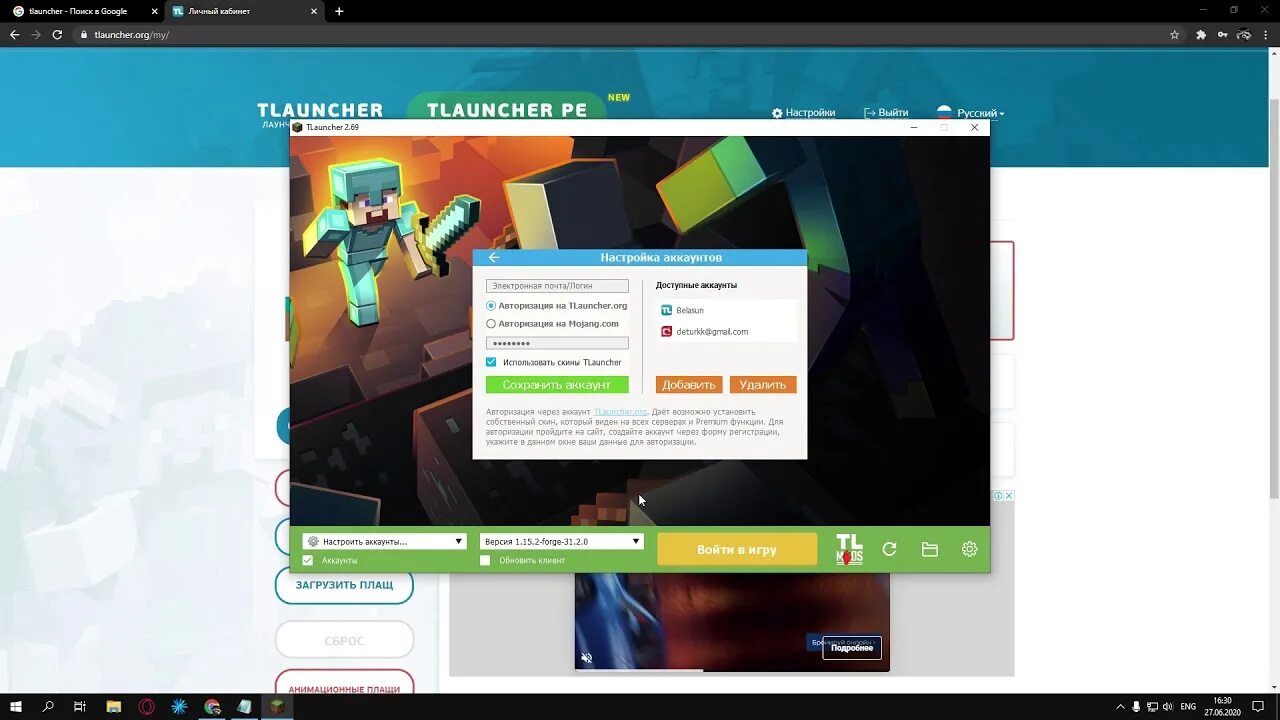Click the Войти в игру button
The image size is (1280, 720).
click(x=737, y=549)
